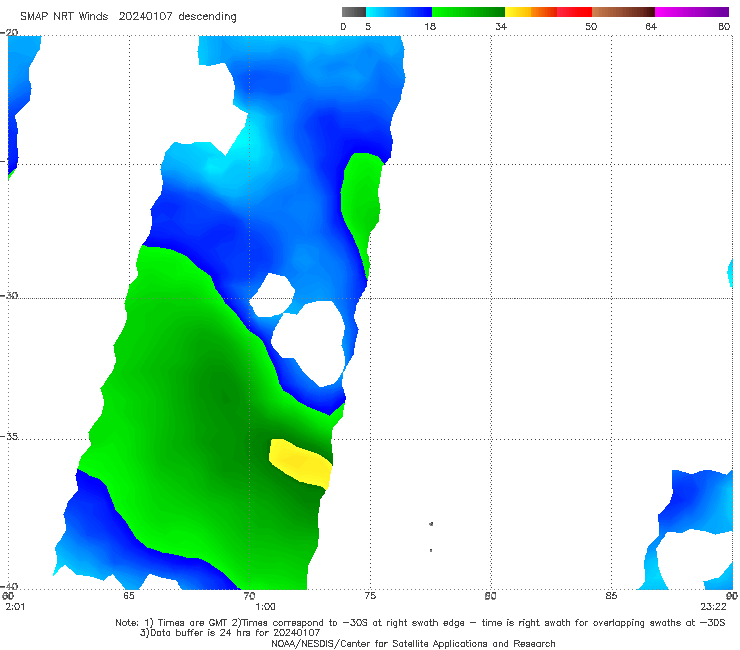The height and width of the screenshot is (650, 740).
Task: Click the yellow-orange segment of the color bar
Action: (531, 12)
